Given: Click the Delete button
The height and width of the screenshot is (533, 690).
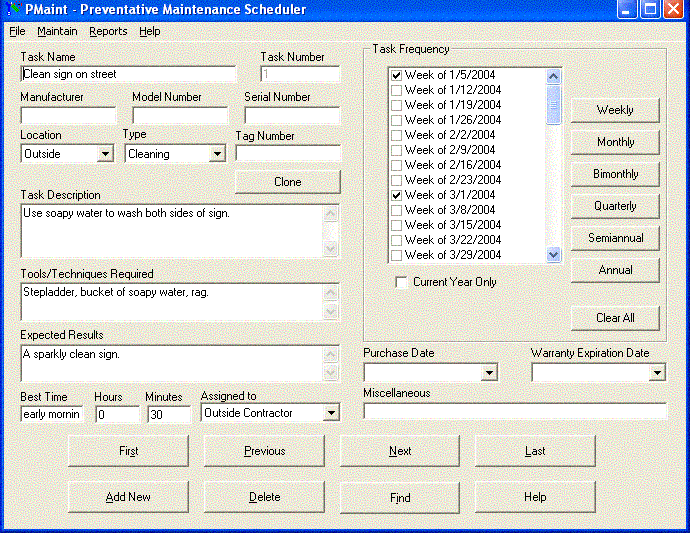Looking at the screenshot, I should tap(264, 497).
